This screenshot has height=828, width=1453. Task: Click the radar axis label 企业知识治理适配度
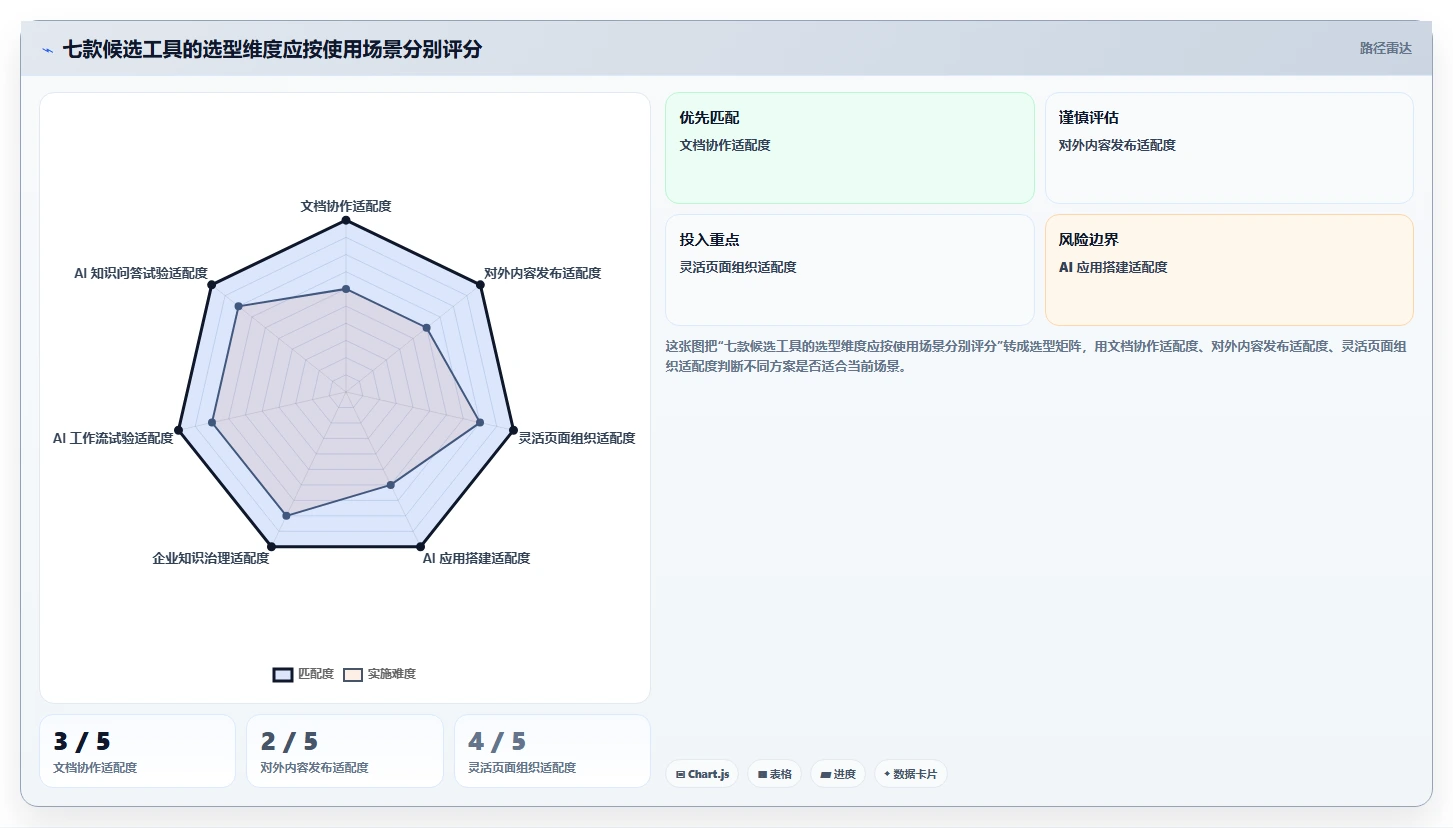pyautogui.click(x=211, y=558)
